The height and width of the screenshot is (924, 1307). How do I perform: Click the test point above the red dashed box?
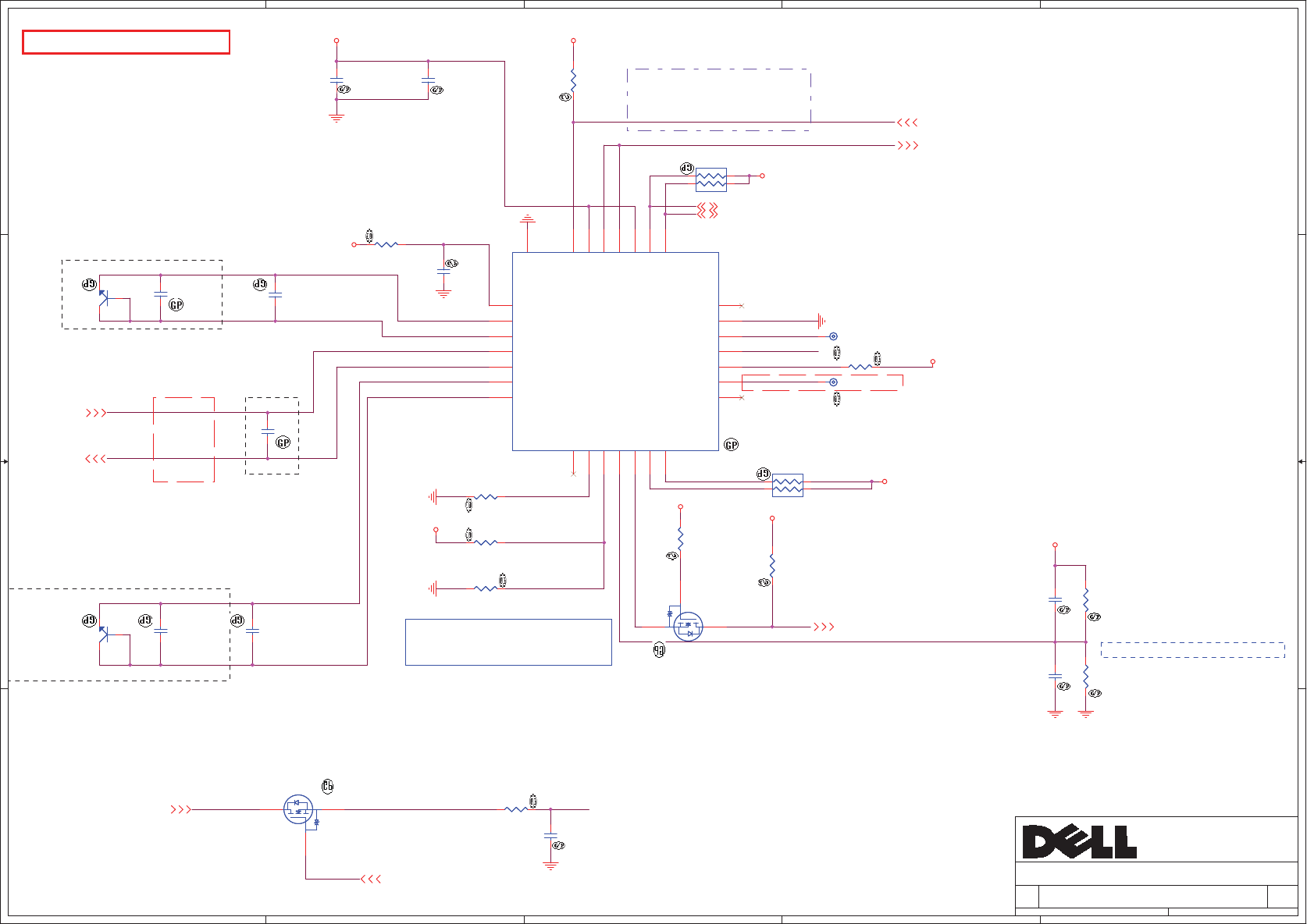[833, 336]
